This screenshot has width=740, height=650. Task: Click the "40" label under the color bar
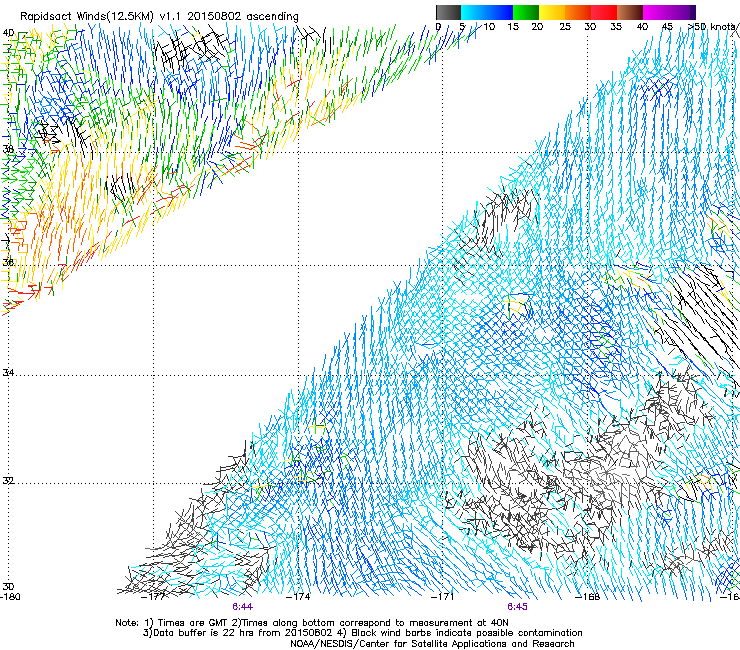click(x=642, y=27)
